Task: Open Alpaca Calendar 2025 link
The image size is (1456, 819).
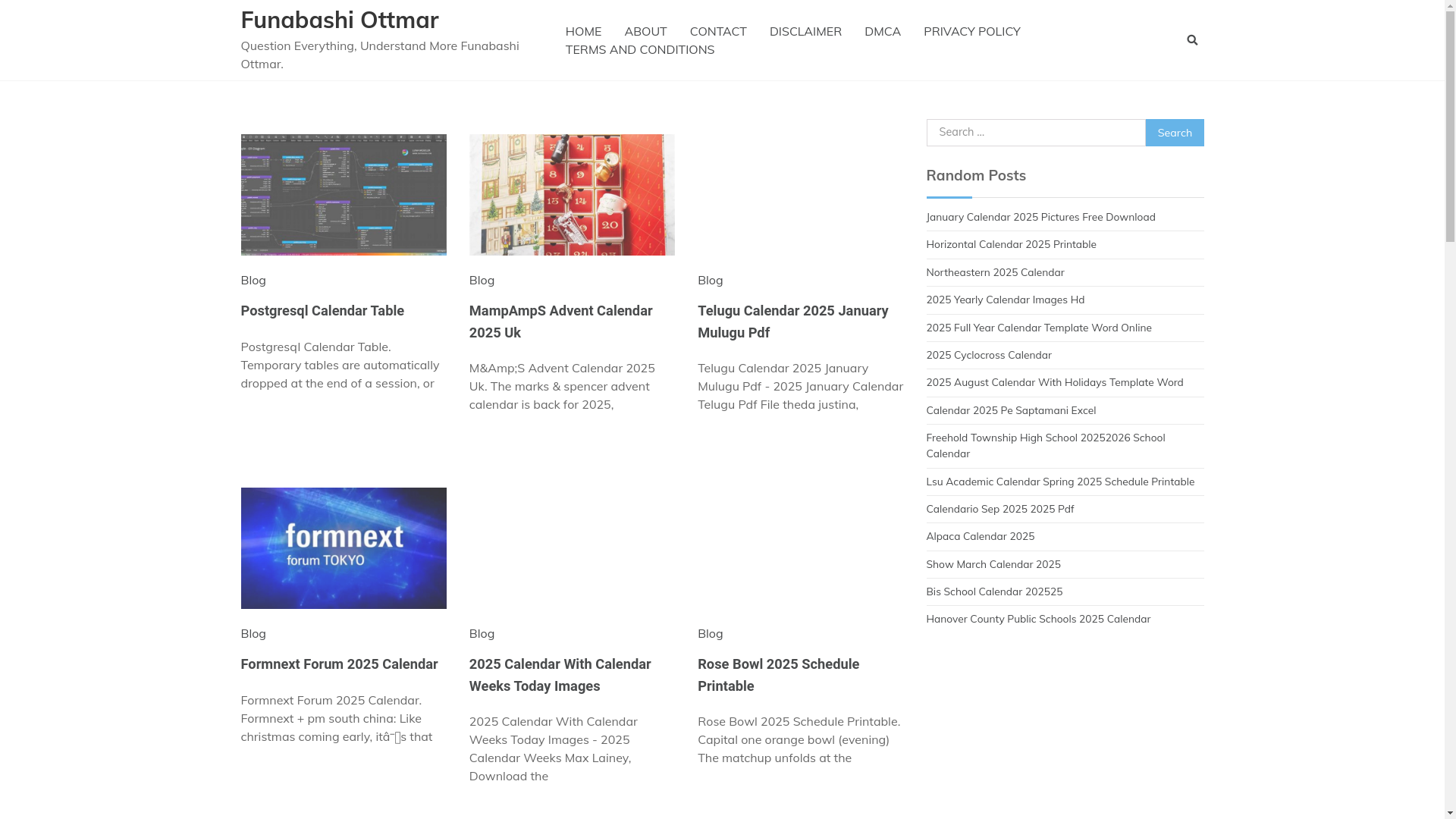Action: pos(980,536)
